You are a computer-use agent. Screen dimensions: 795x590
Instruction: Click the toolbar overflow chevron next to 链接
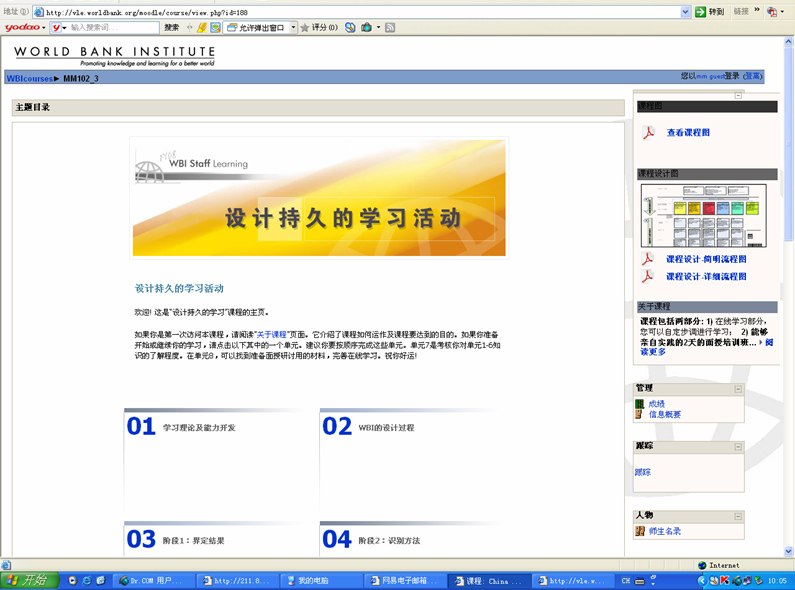pyautogui.click(x=757, y=10)
